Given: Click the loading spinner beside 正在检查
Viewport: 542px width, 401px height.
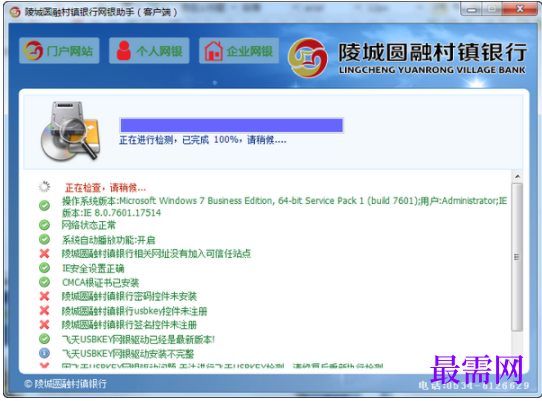Looking at the screenshot, I should pyautogui.click(x=44, y=187).
